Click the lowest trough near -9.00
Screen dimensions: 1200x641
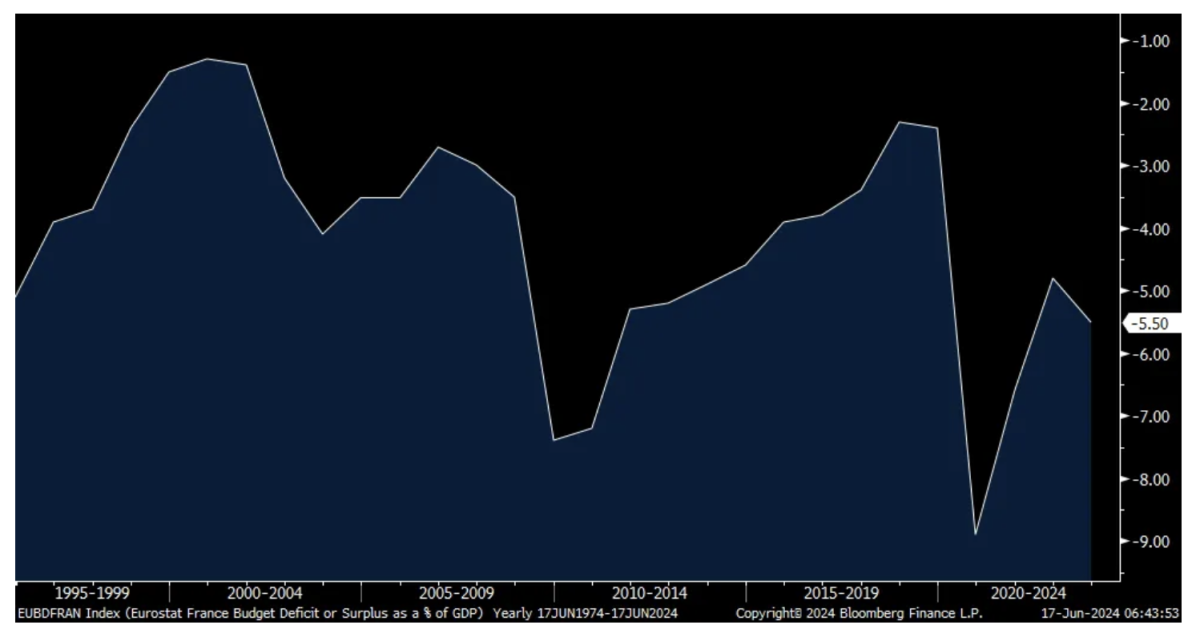coord(975,534)
